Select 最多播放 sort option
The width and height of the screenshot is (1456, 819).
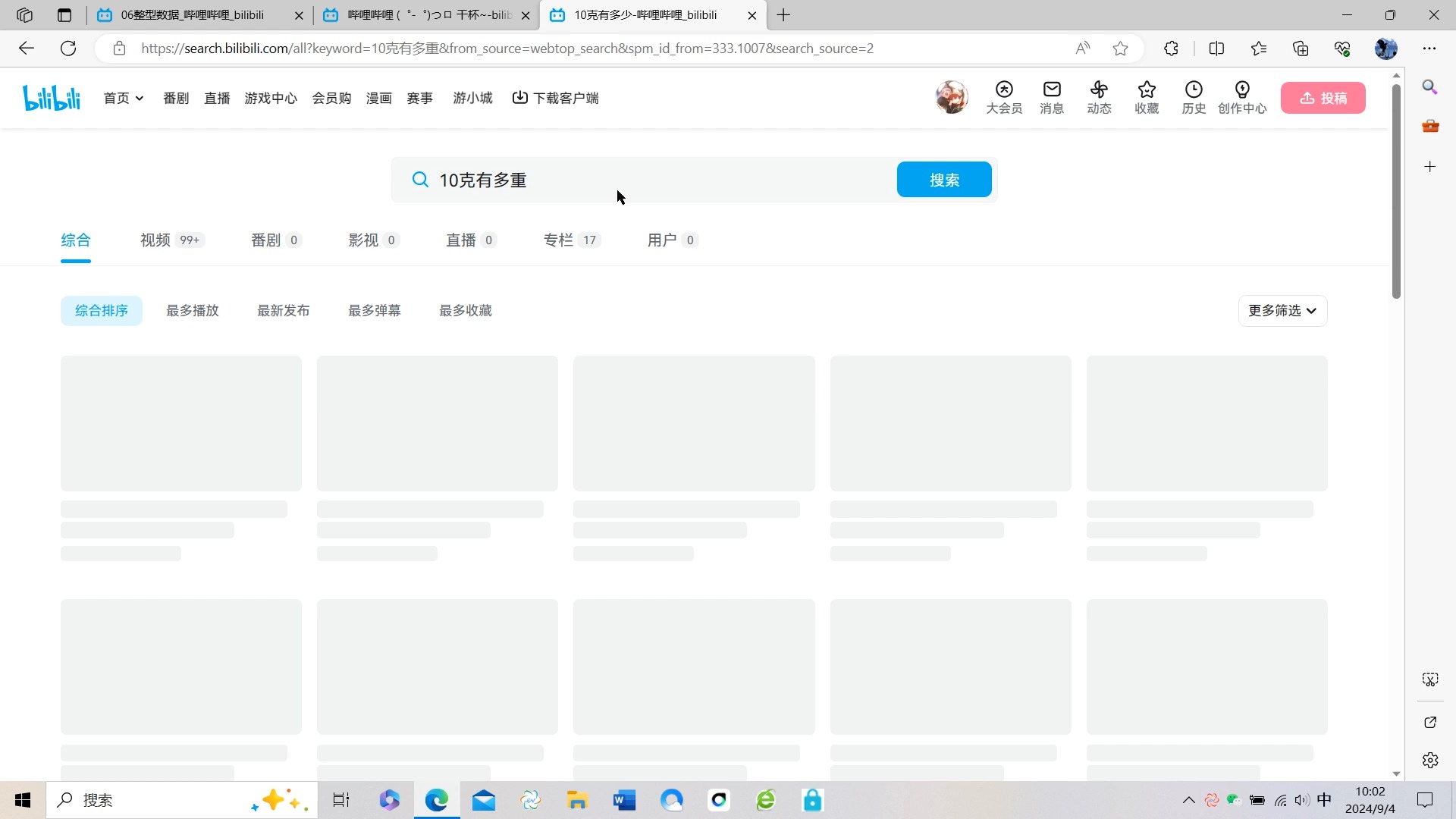[193, 312]
